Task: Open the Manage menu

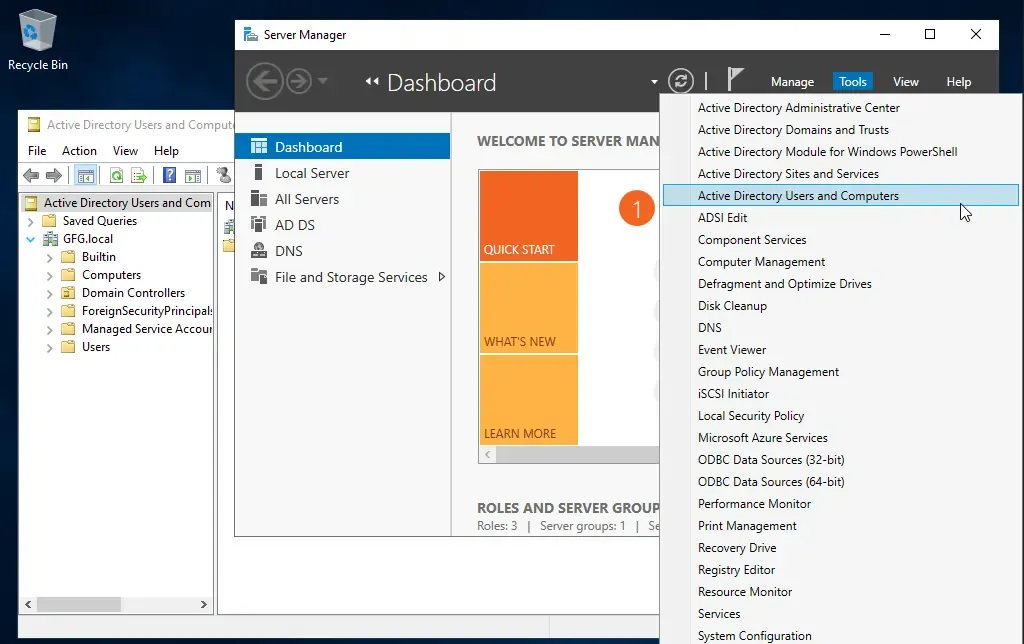Action: coord(792,82)
